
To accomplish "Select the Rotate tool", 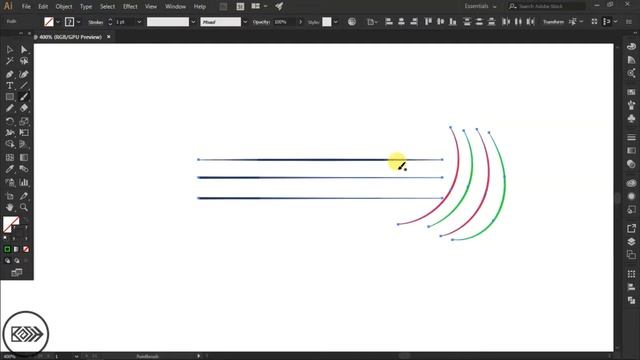I will (x=10, y=121).
